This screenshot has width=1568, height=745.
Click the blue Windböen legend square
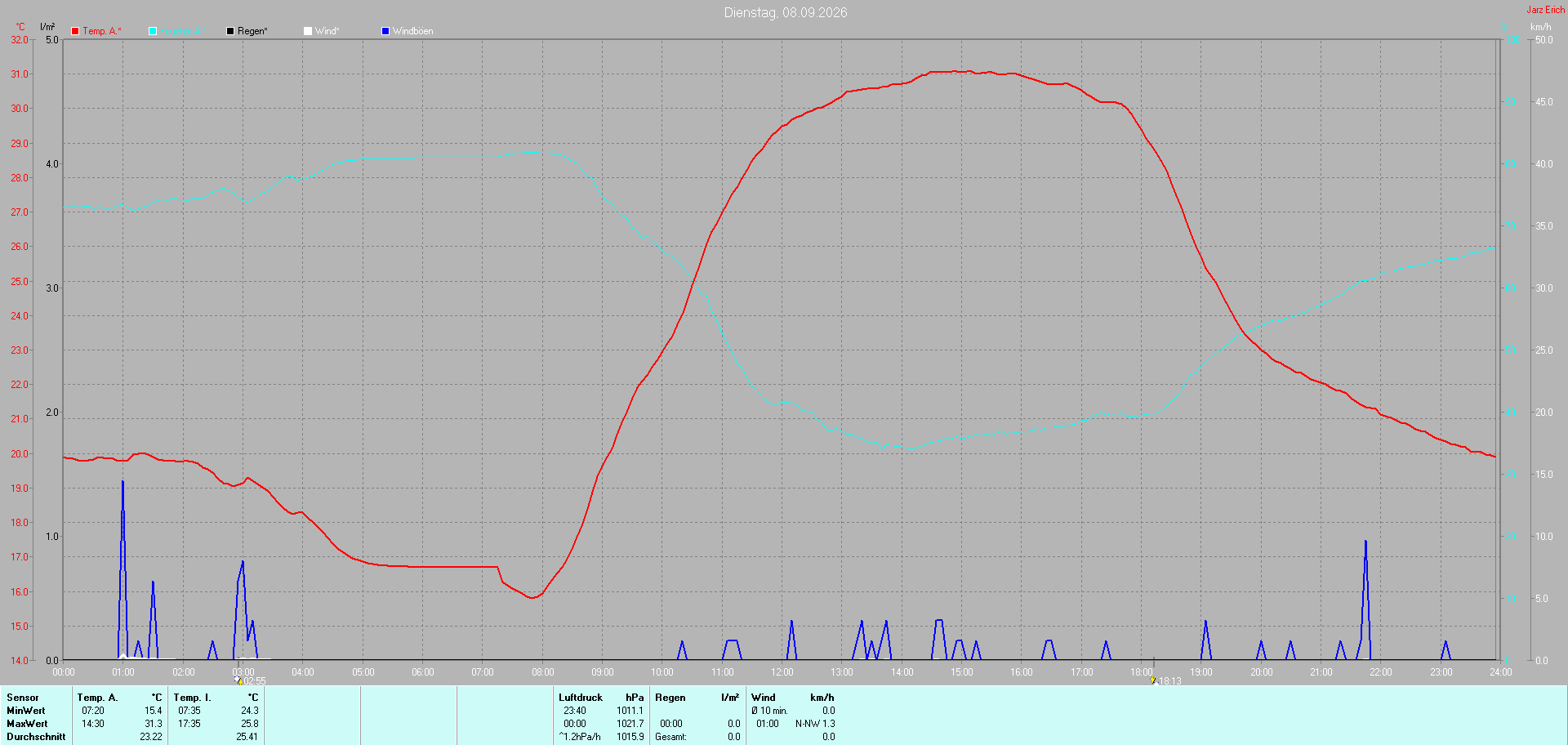[x=385, y=31]
